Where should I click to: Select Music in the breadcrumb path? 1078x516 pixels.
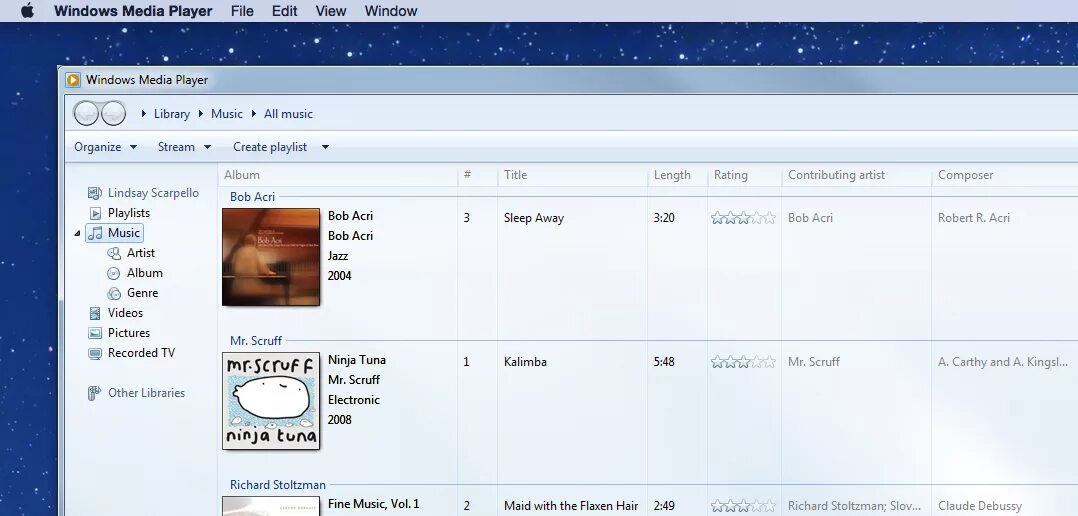[x=227, y=114]
